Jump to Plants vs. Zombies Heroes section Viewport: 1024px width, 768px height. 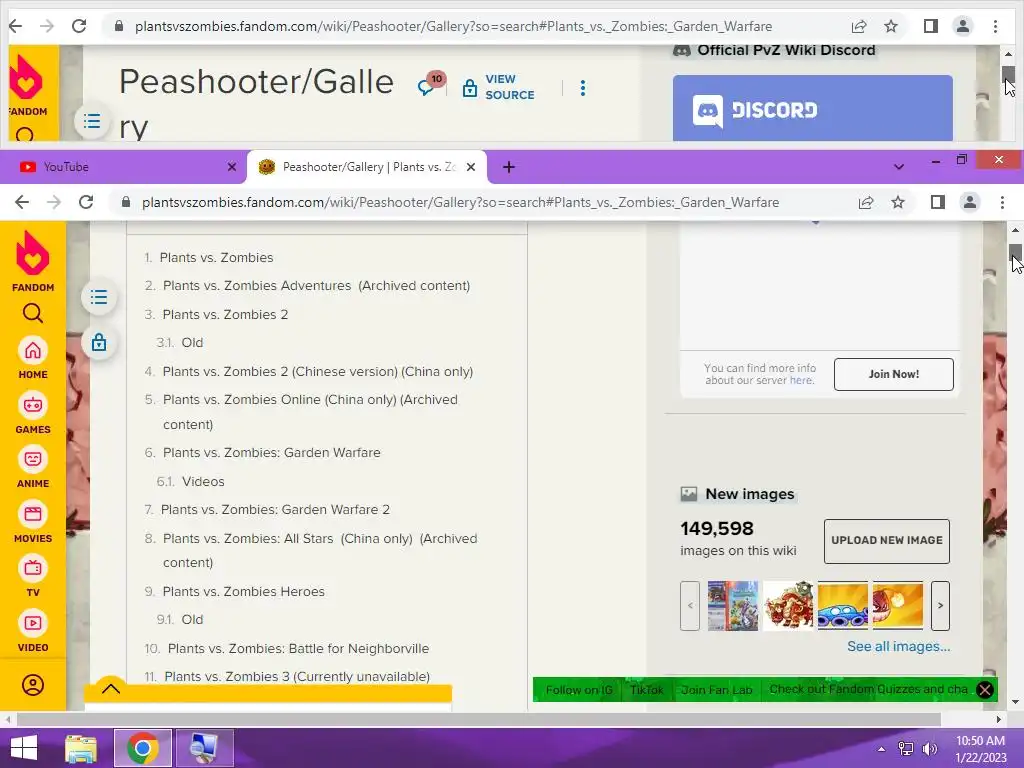click(x=244, y=591)
